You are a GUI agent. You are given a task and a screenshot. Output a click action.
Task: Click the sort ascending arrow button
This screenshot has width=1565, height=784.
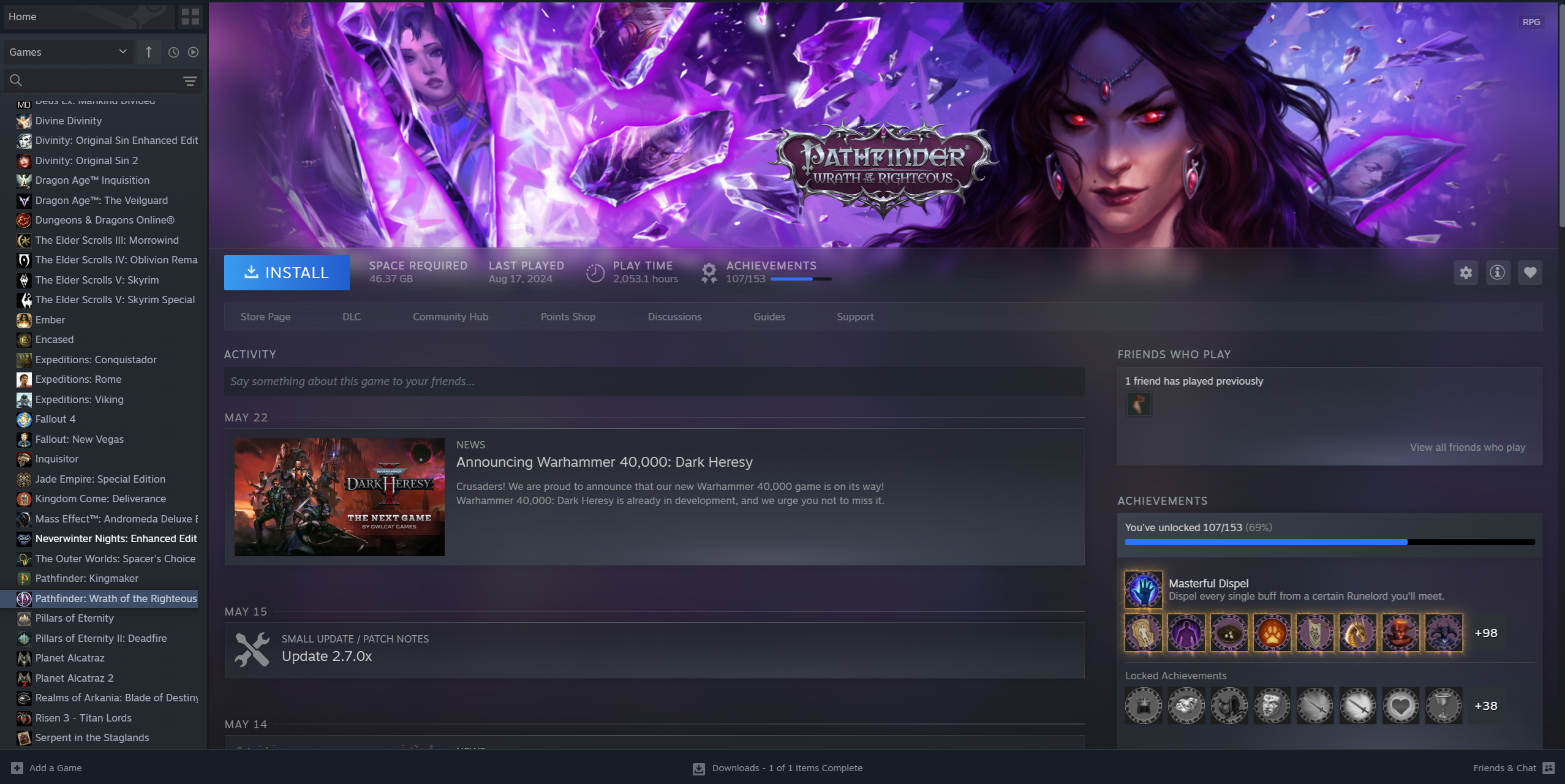tap(148, 52)
